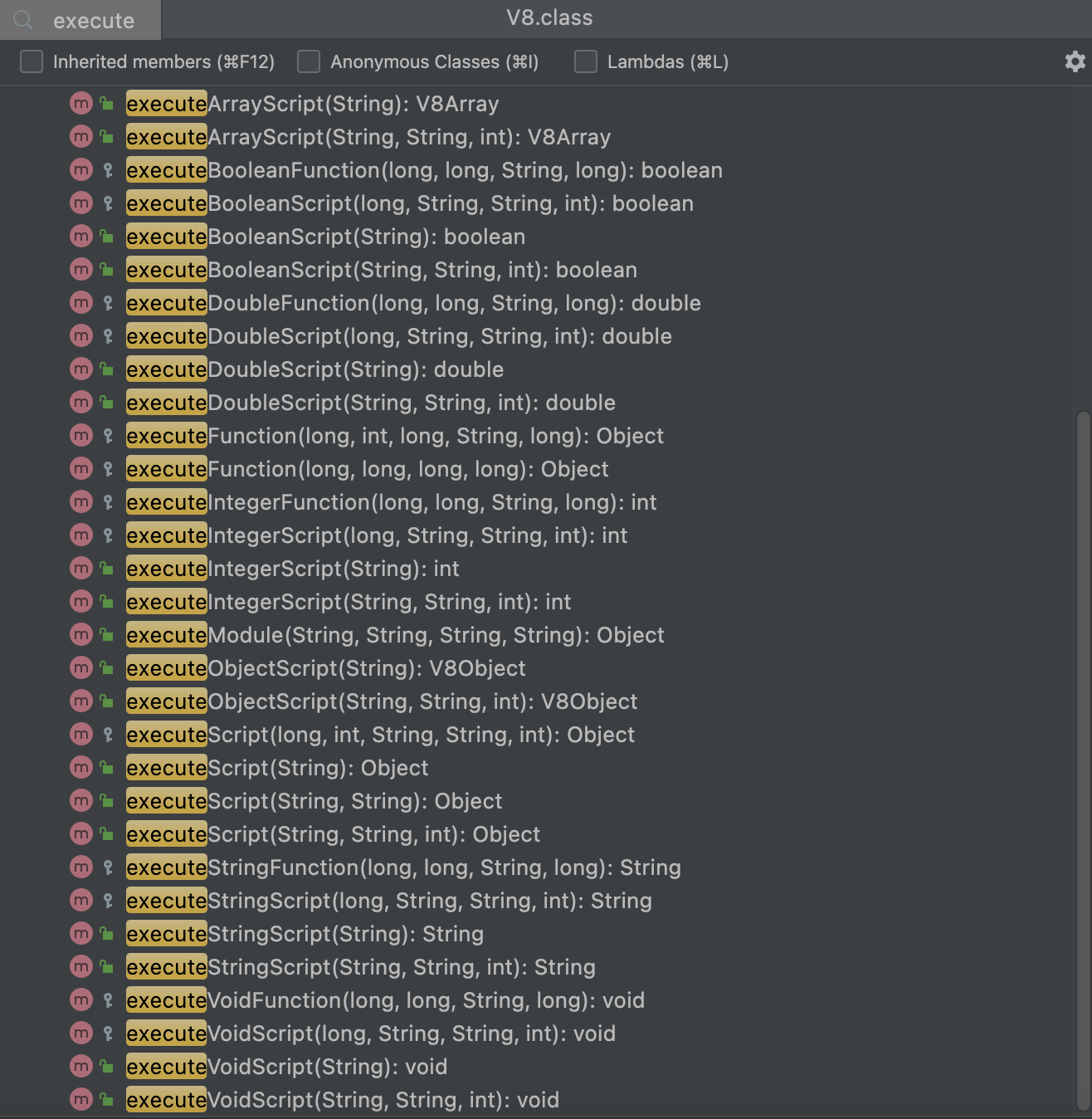Click the search magnifier icon
The height and width of the screenshot is (1119, 1092).
pos(23,20)
